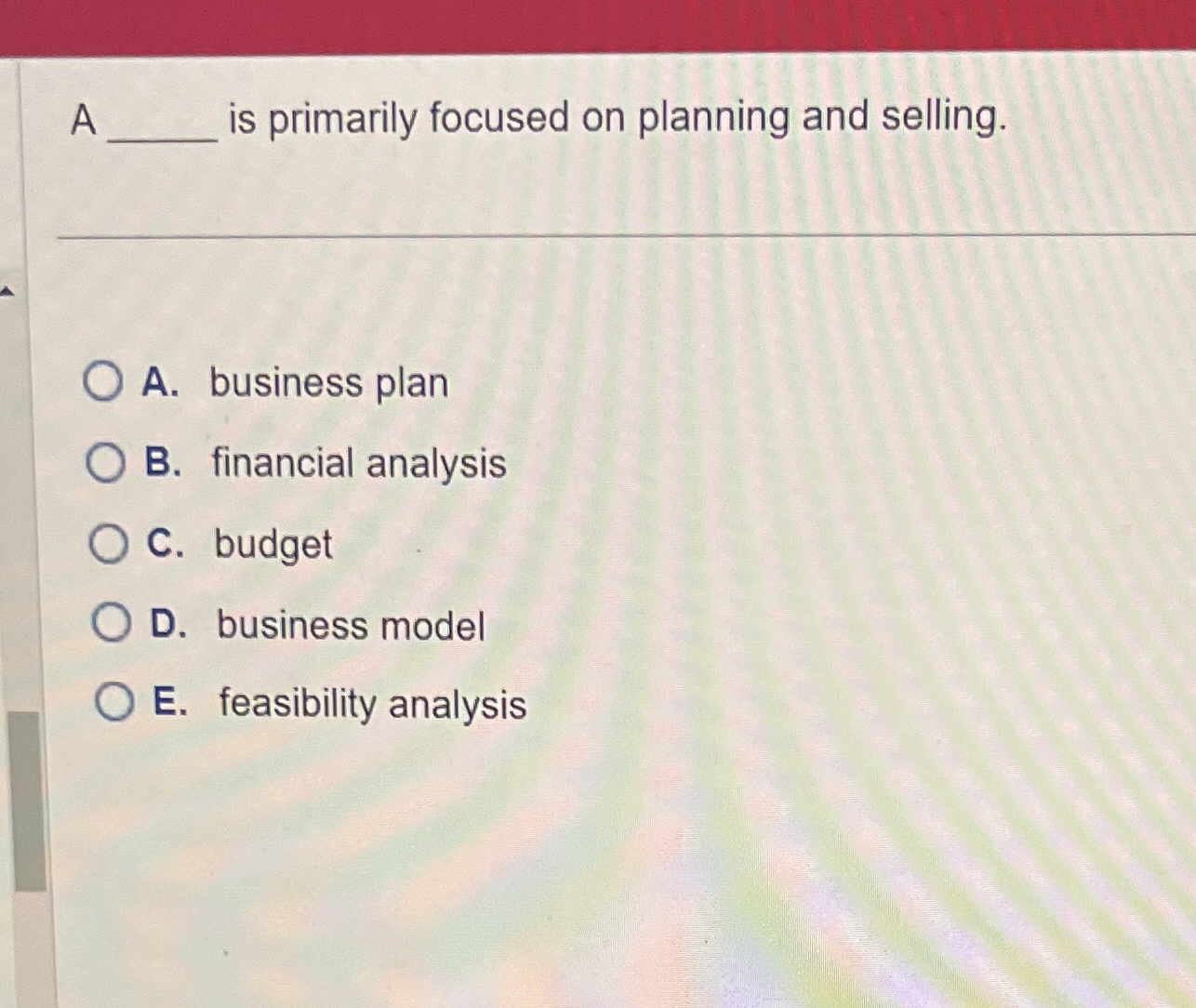
Task: Click the small arrow on the left edge
Action: point(8,289)
